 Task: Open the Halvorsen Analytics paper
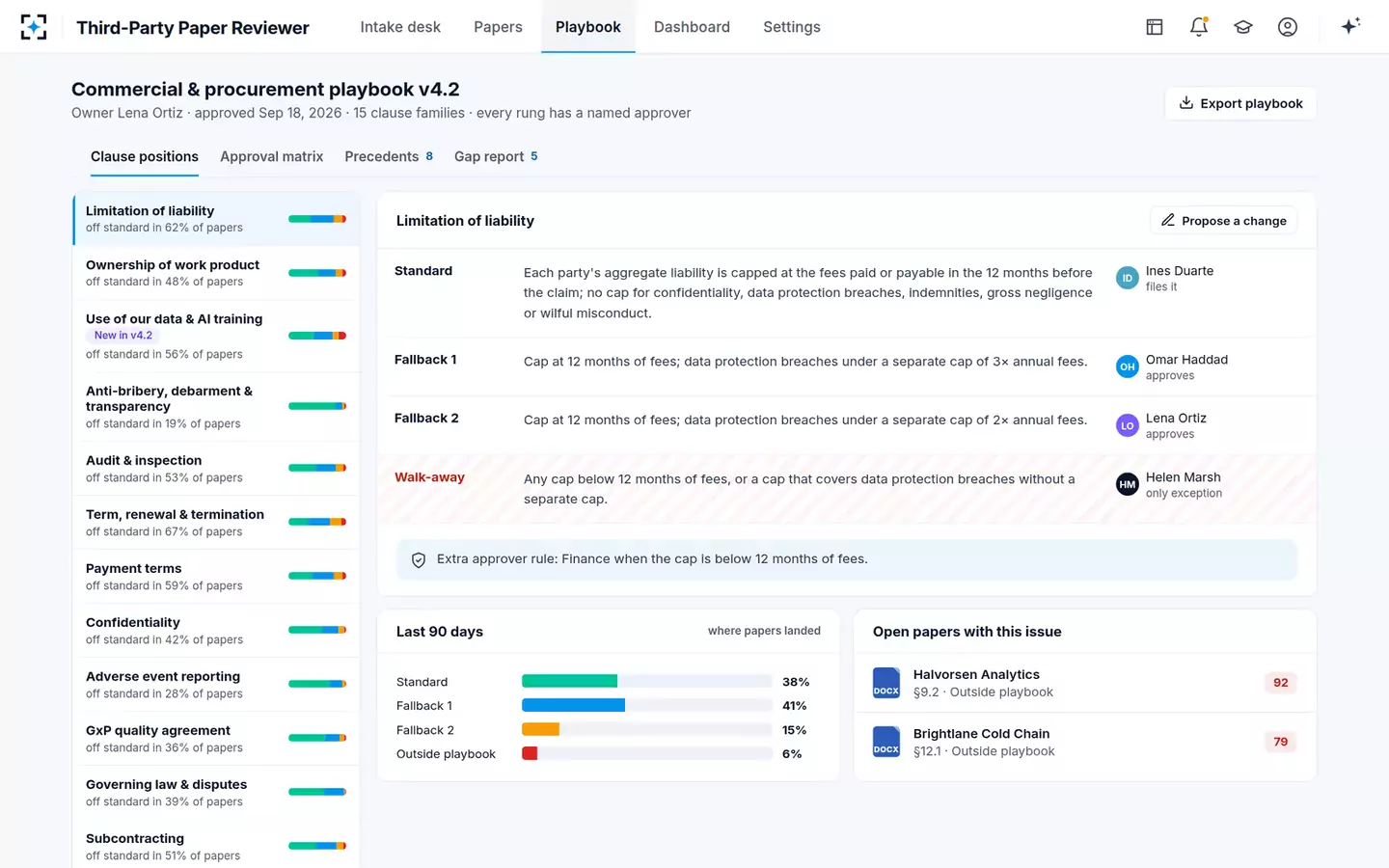(x=1085, y=683)
